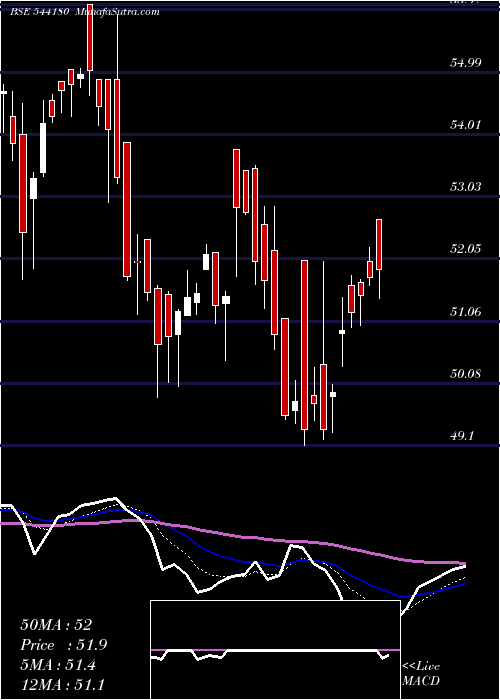
Task: Click the BSE 544180 symbol text
Action: (x=39, y=12)
